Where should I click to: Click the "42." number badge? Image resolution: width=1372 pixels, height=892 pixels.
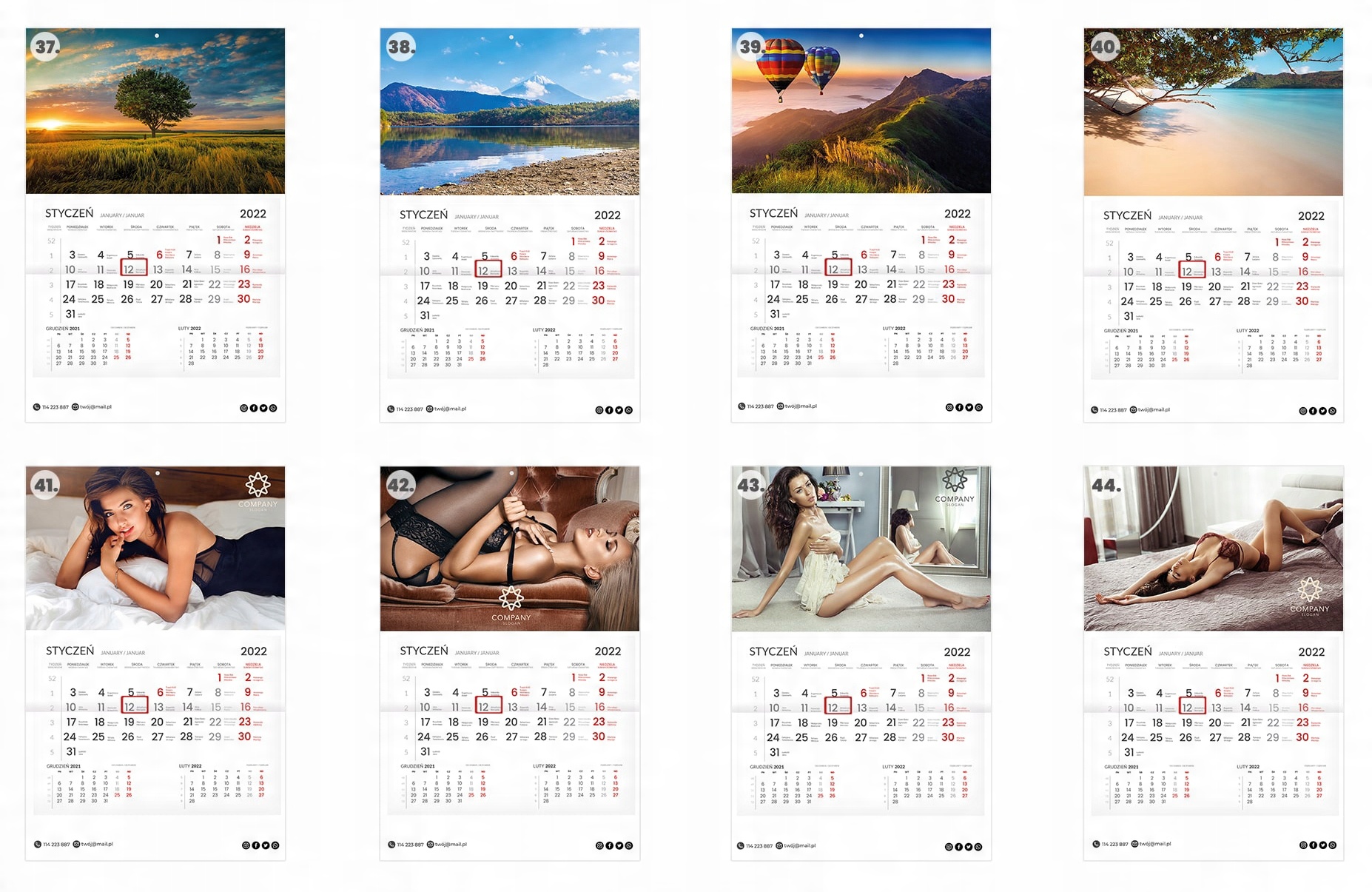[401, 486]
